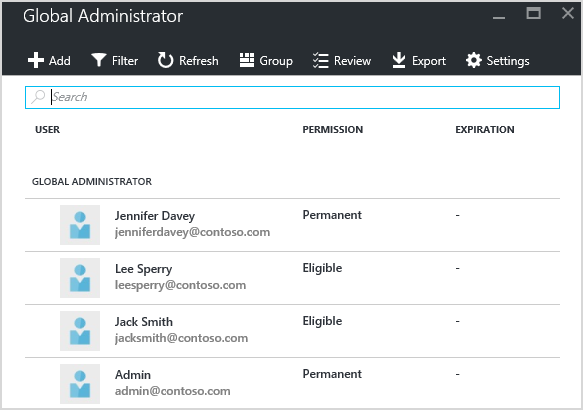
Task: Click inside the Search input field
Action: (x=292, y=97)
